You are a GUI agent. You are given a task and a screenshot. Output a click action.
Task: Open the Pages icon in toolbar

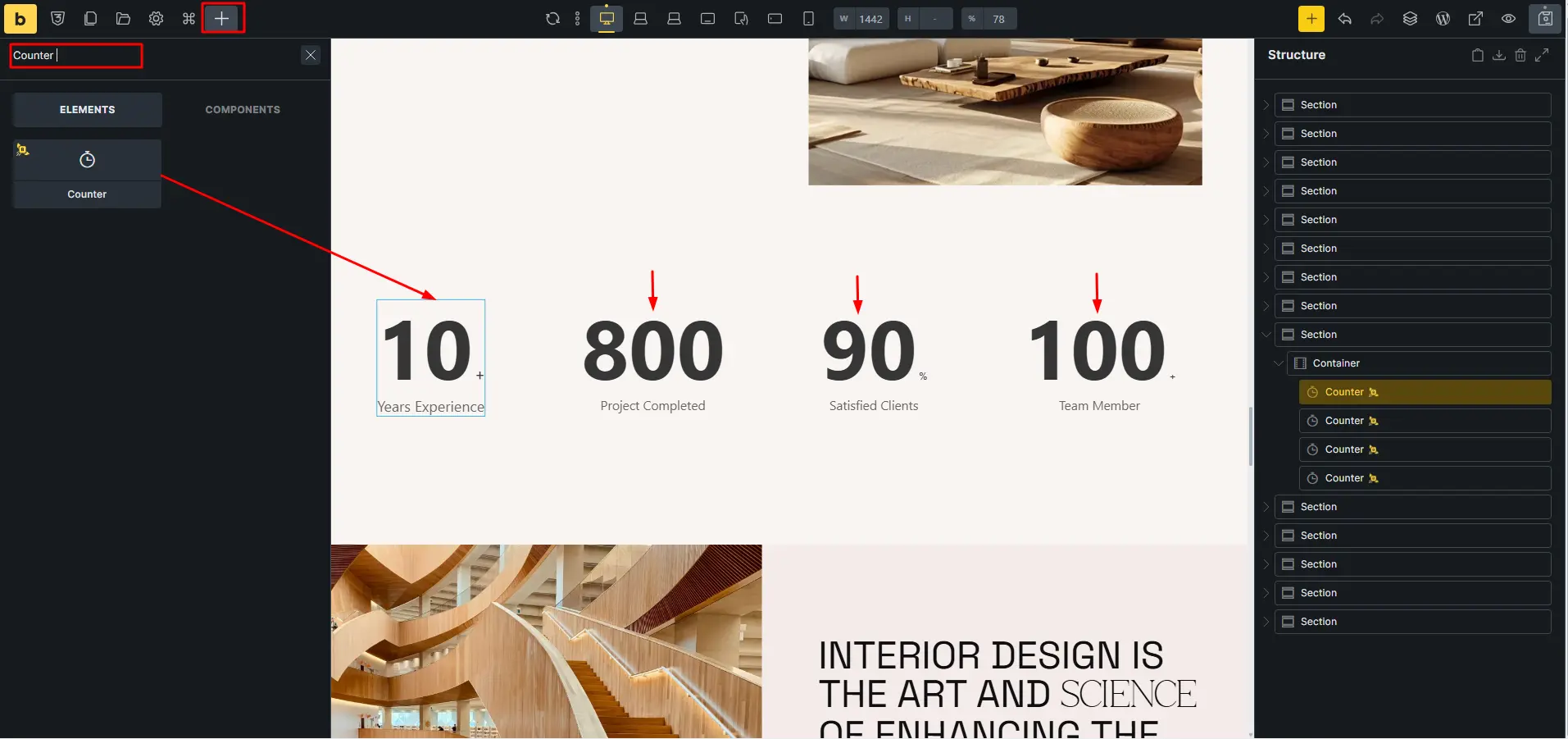point(90,18)
